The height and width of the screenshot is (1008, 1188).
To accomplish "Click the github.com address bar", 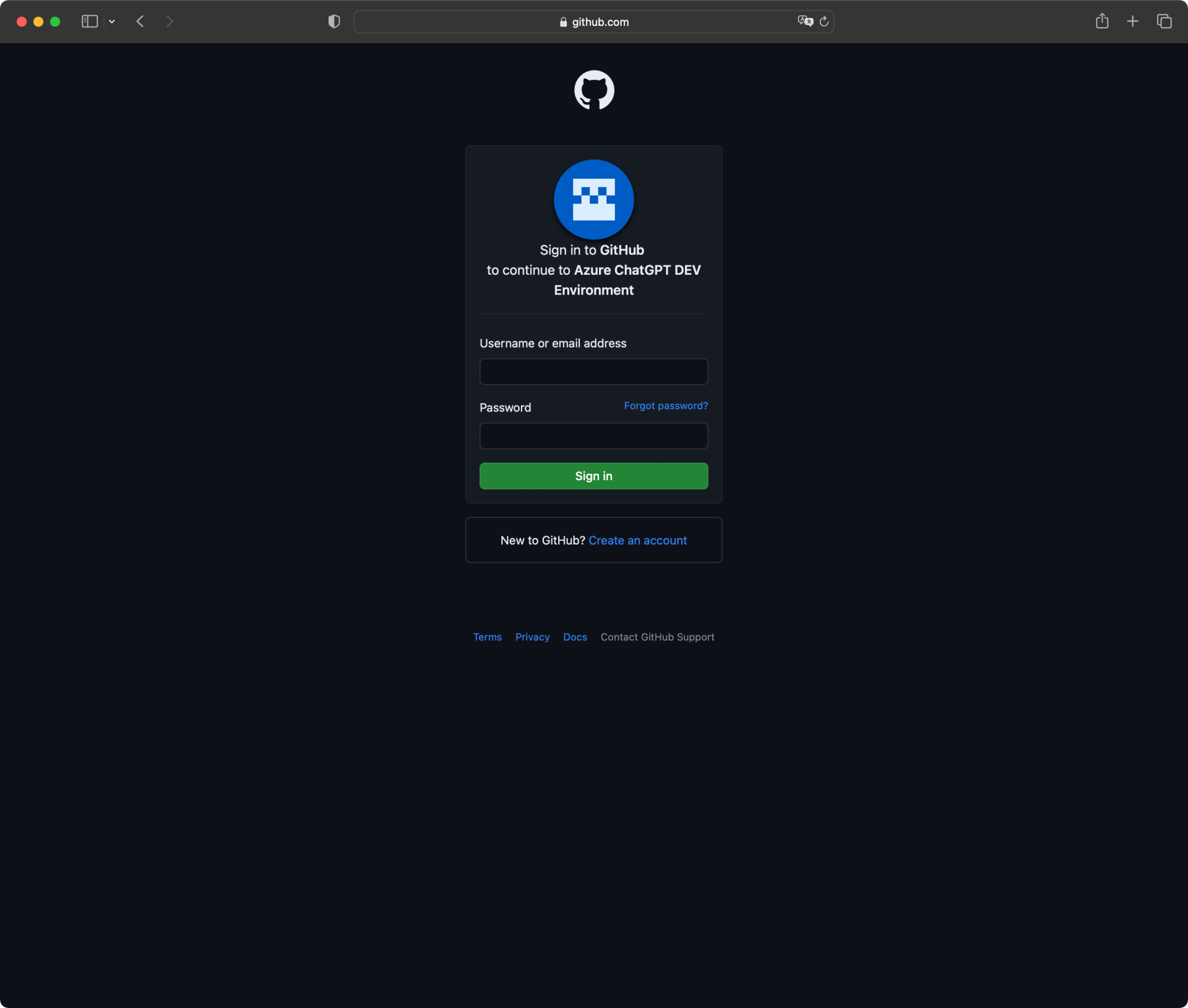I will [593, 22].
